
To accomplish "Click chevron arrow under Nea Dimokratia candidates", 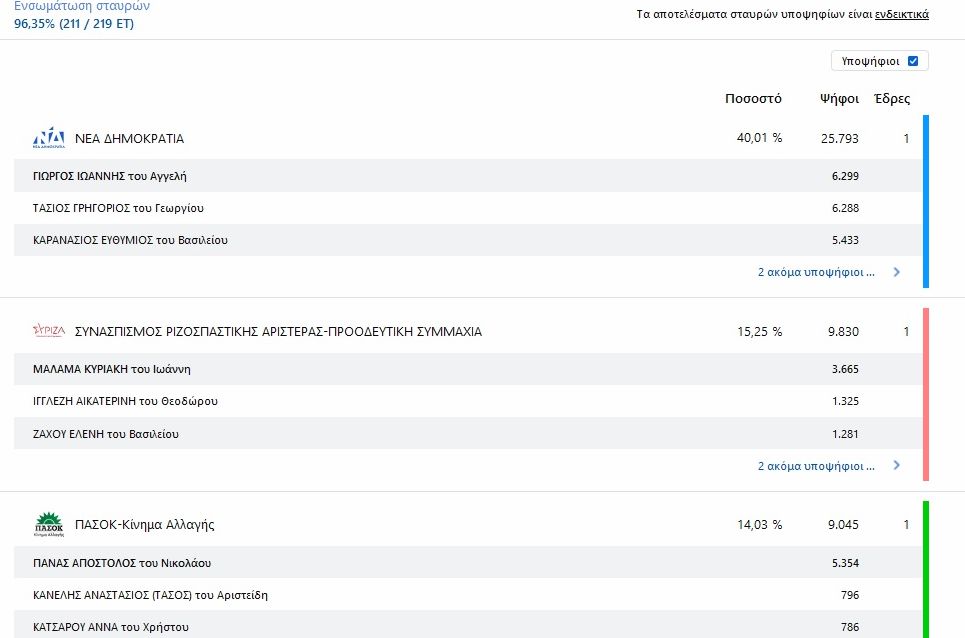I will pyautogui.click(x=896, y=272).
